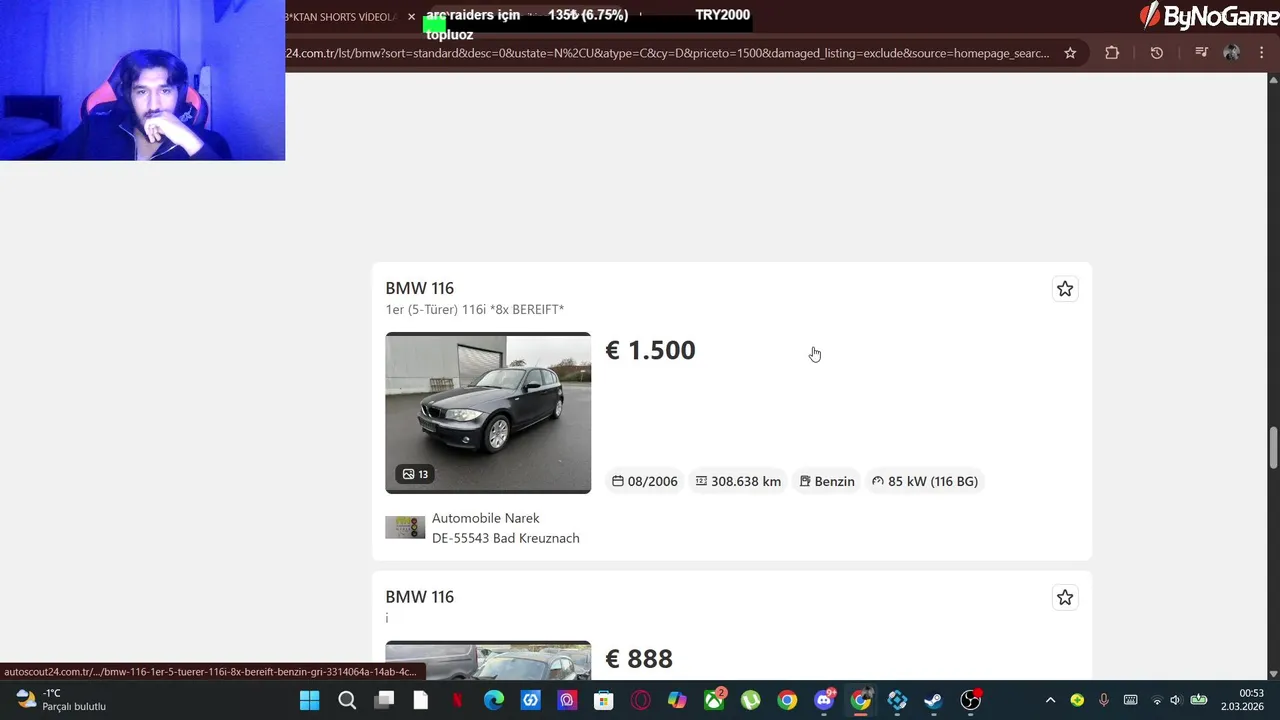Open Task View in the taskbar
This screenshot has width=1280, height=720.
click(x=384, y=700)
